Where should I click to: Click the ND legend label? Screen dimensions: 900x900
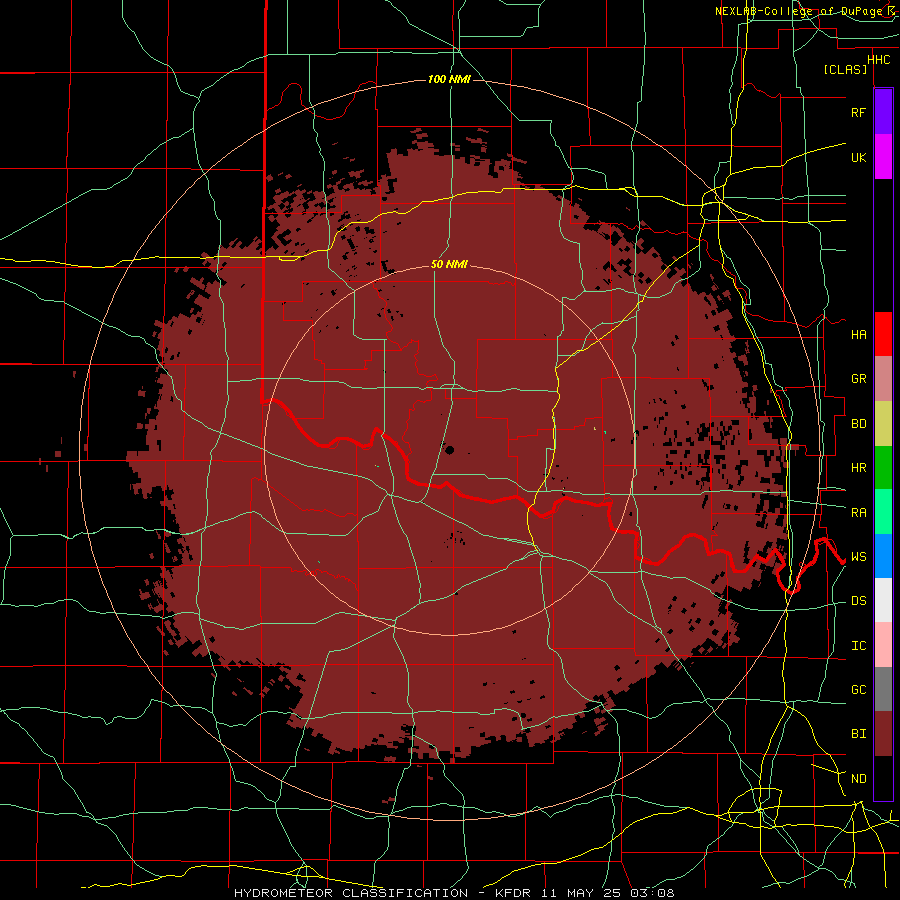tap(858, 779)
